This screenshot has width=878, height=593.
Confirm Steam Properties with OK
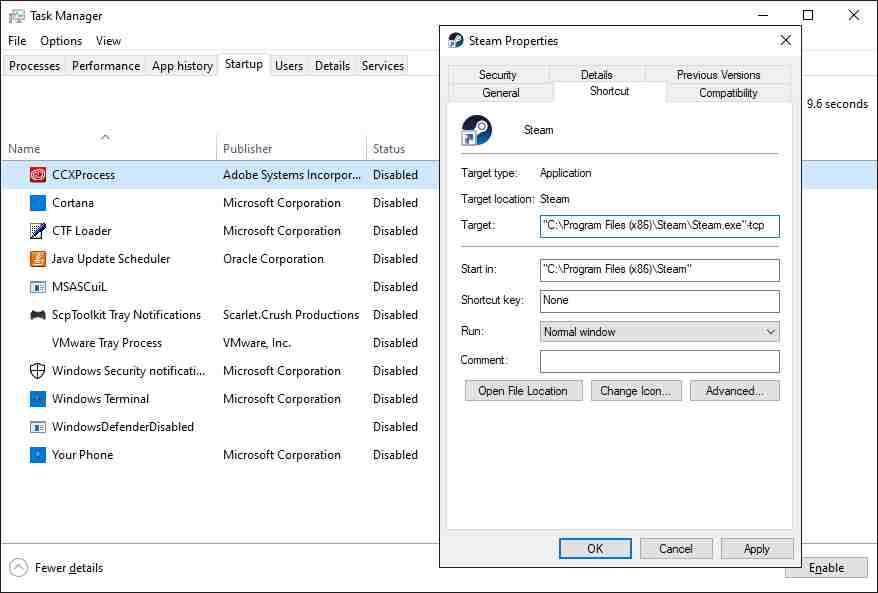point(595,549)
